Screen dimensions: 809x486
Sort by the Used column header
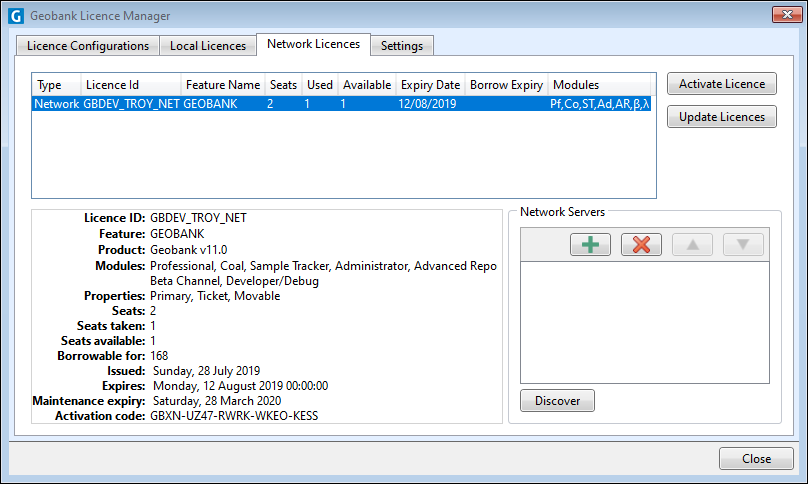point(320,85)
